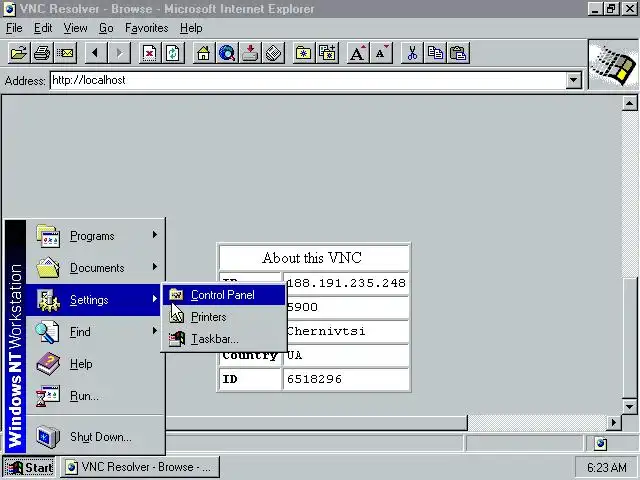Click the IP value 188.191.235.248

346,283
